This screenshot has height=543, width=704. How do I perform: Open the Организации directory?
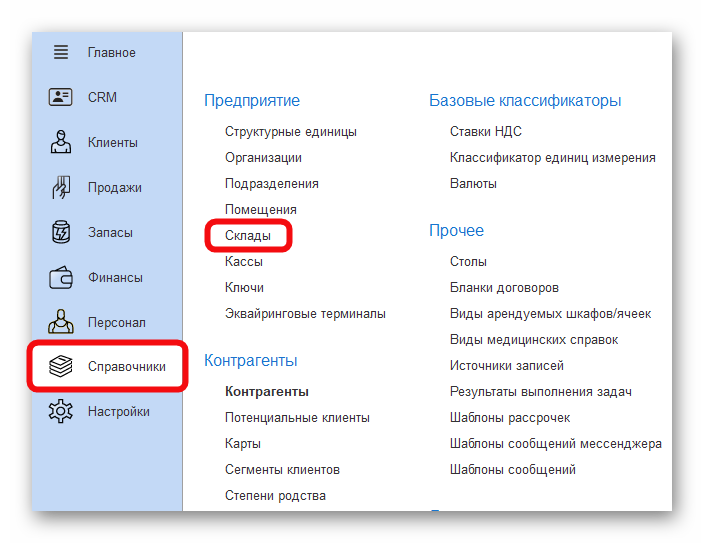[x=263, y=158]
